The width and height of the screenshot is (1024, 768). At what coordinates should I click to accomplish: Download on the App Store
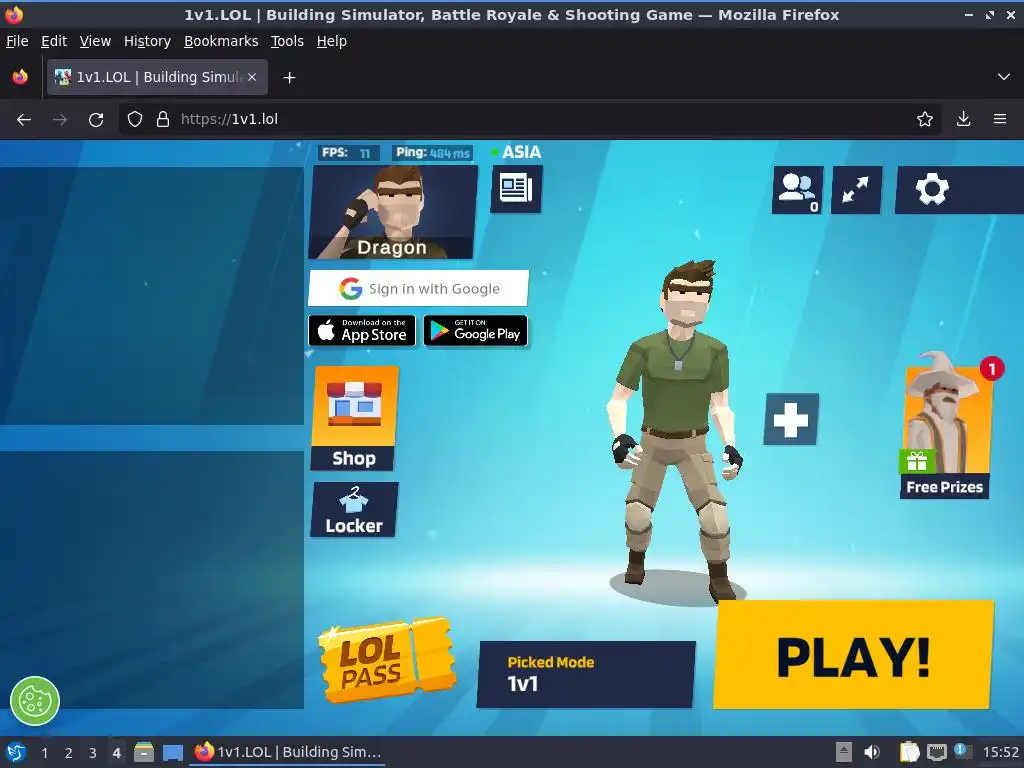pos(362,330)
